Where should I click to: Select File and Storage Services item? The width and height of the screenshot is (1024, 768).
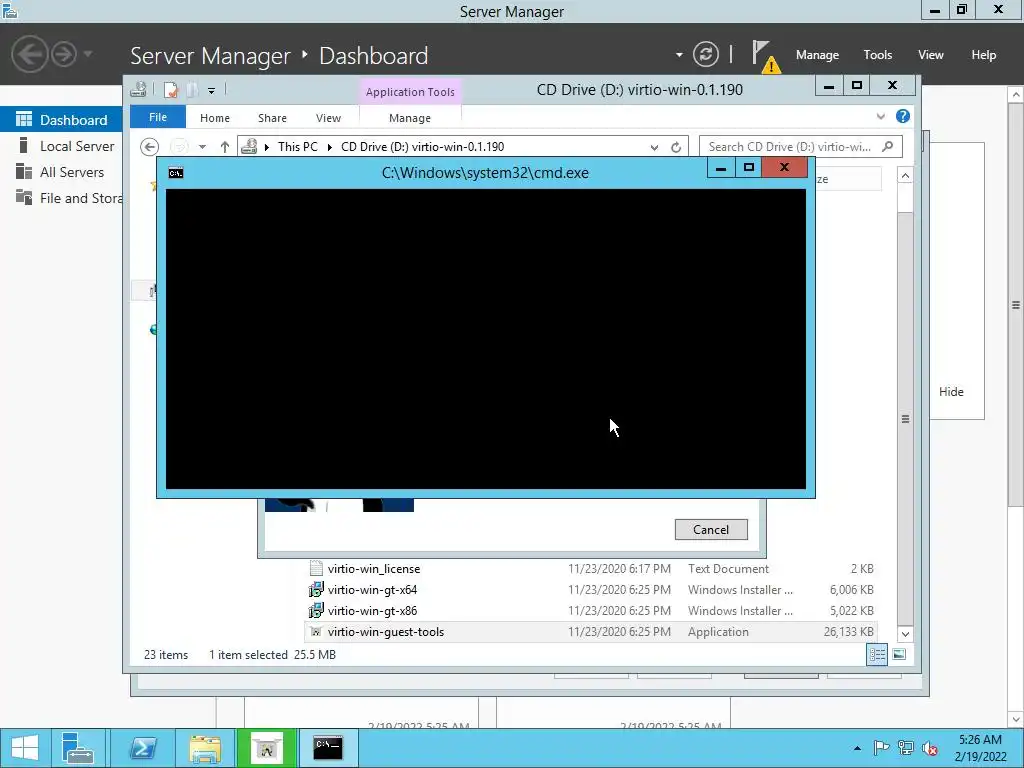(61, 198)
